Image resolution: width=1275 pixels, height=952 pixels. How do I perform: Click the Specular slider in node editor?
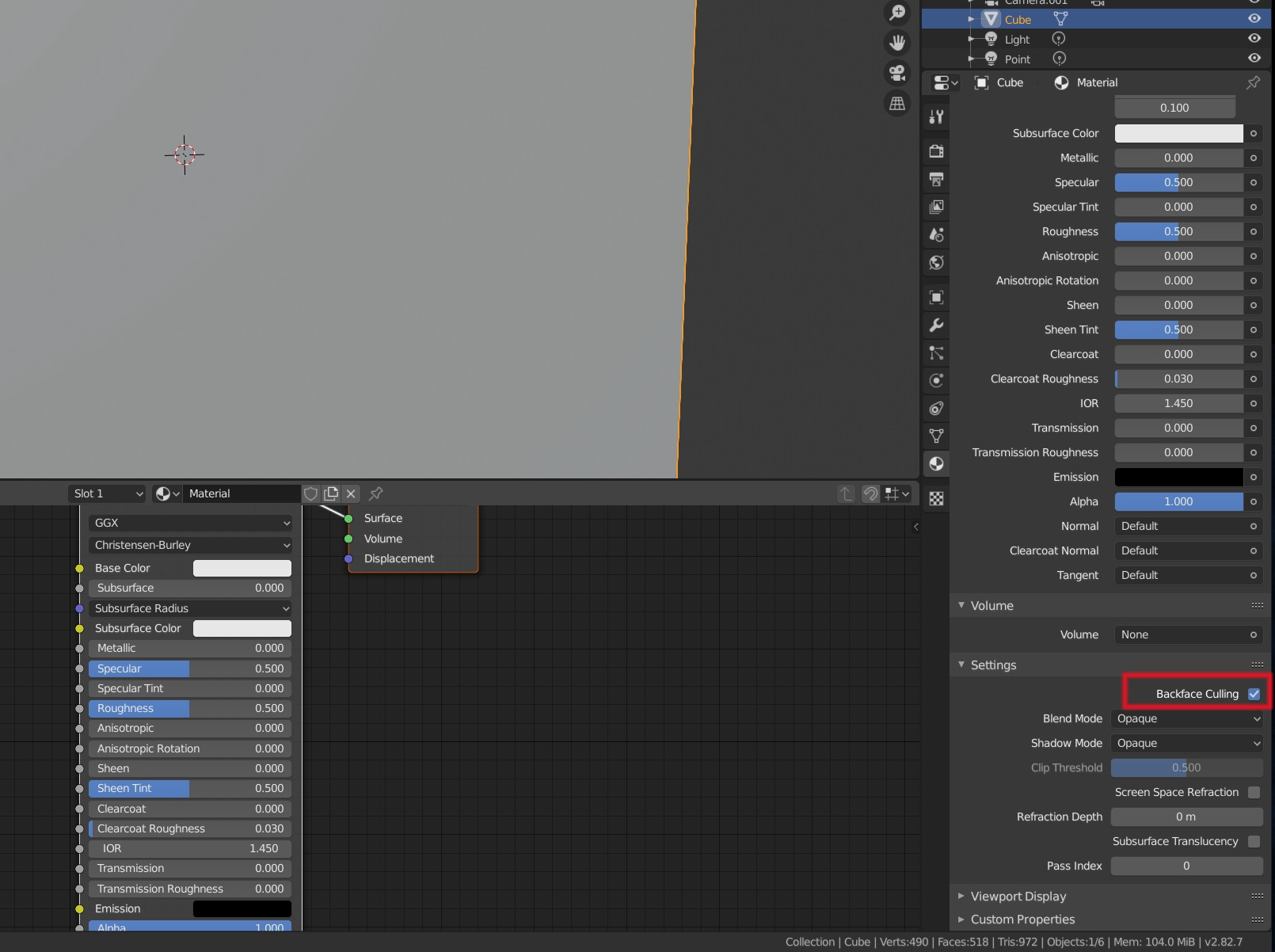pos(190,668)
